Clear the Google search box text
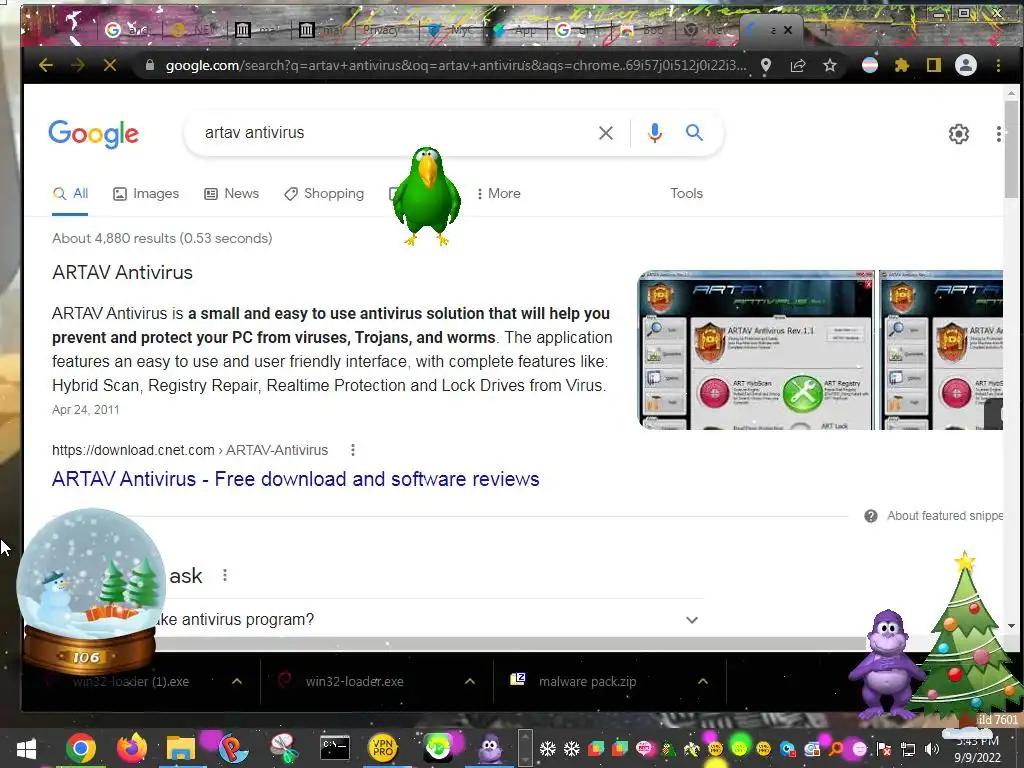1024x768 pixels. pos(606,133)
